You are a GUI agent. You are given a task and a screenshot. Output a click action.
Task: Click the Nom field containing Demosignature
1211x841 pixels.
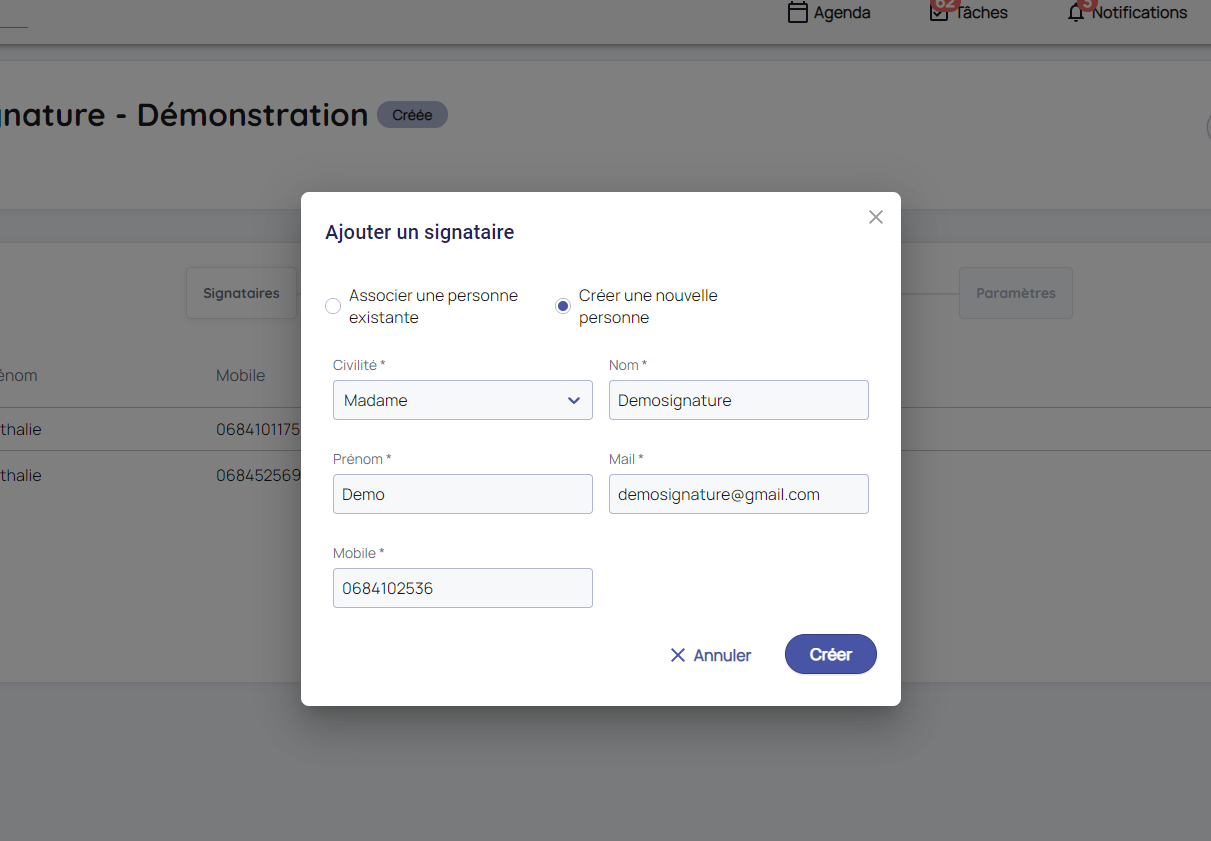(738, 400)
